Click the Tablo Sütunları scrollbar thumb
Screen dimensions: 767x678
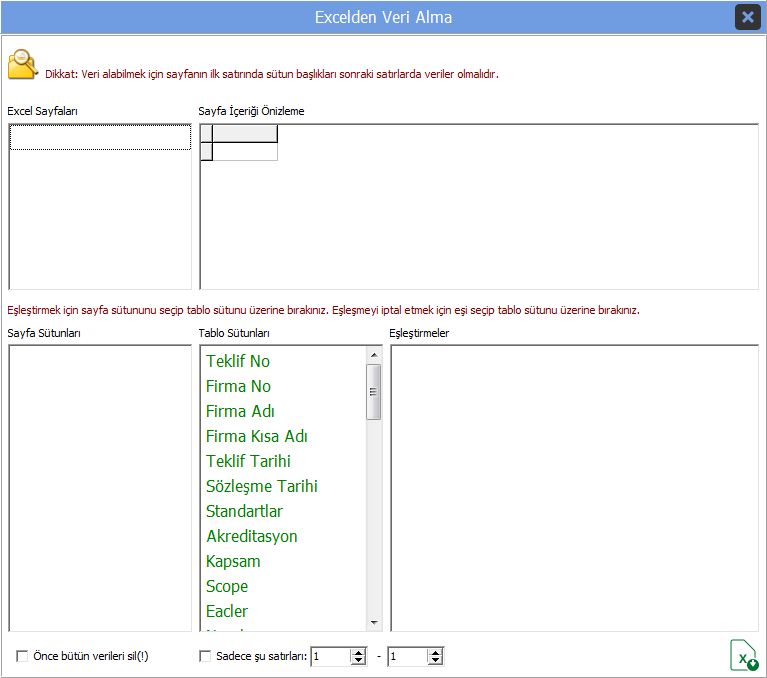coord(374,392)
